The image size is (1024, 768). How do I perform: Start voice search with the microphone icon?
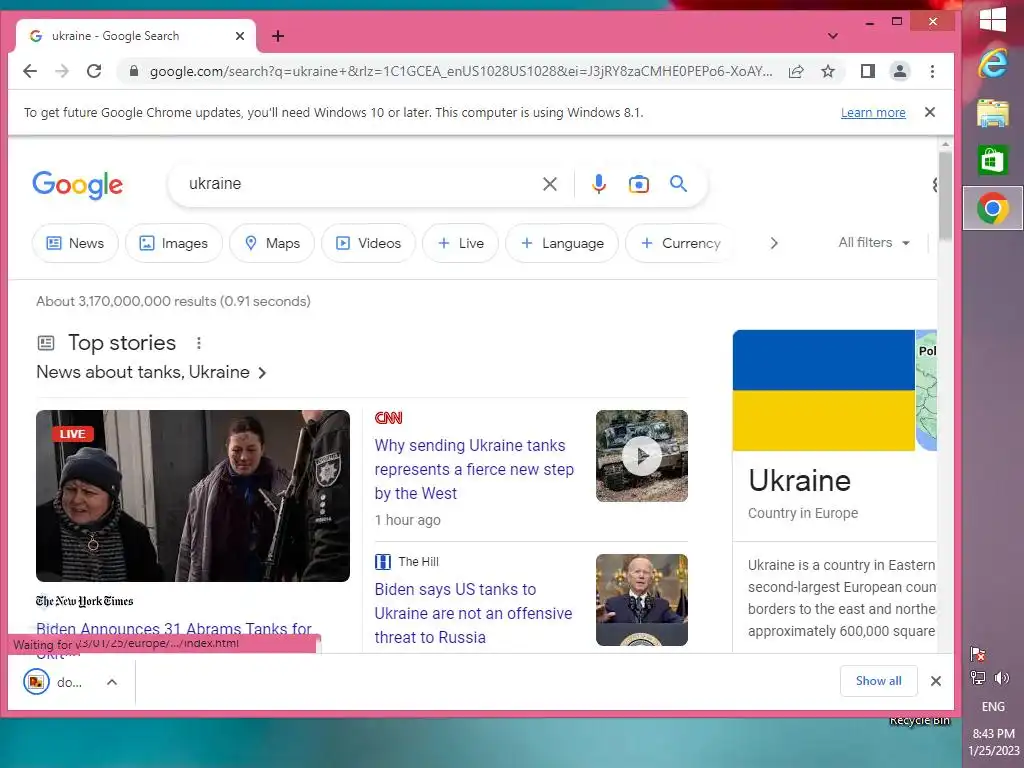[599, 184]
